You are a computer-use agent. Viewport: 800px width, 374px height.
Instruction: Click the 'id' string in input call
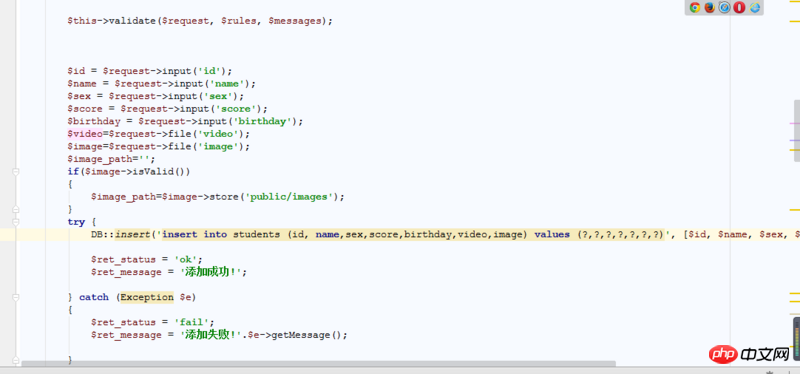tap(211, 71)
